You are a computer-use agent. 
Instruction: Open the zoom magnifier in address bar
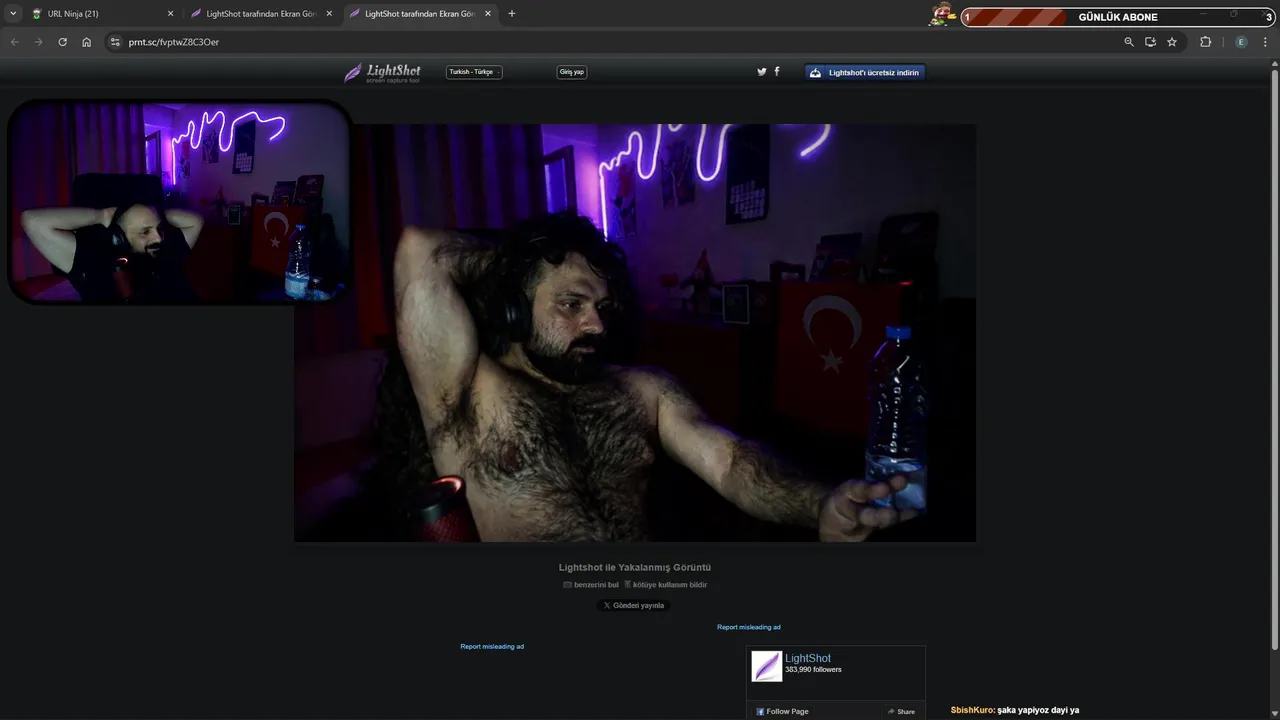coord(1129,42)
